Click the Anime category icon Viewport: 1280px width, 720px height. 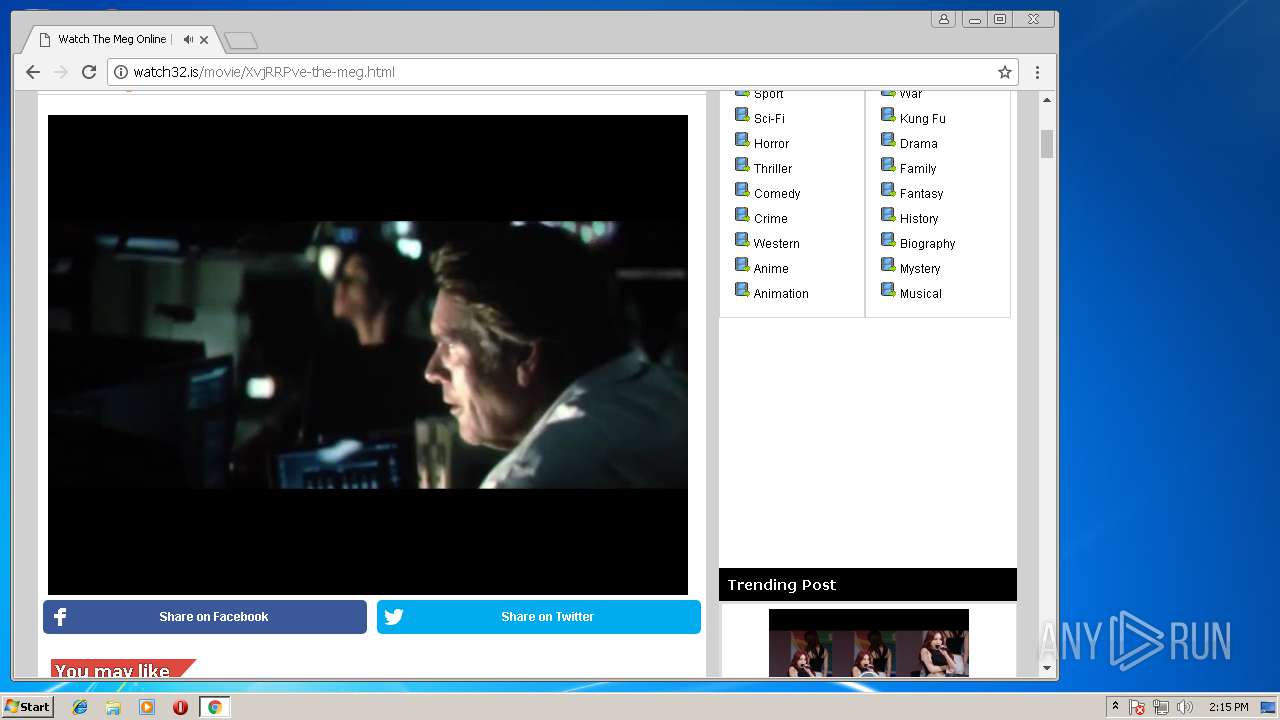tap(742, 265)
